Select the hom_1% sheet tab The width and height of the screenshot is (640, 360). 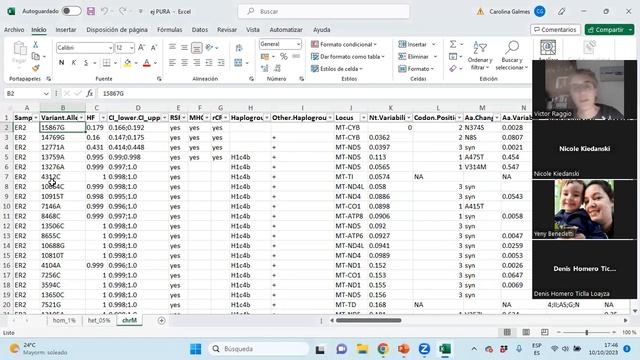pos(64,320)
